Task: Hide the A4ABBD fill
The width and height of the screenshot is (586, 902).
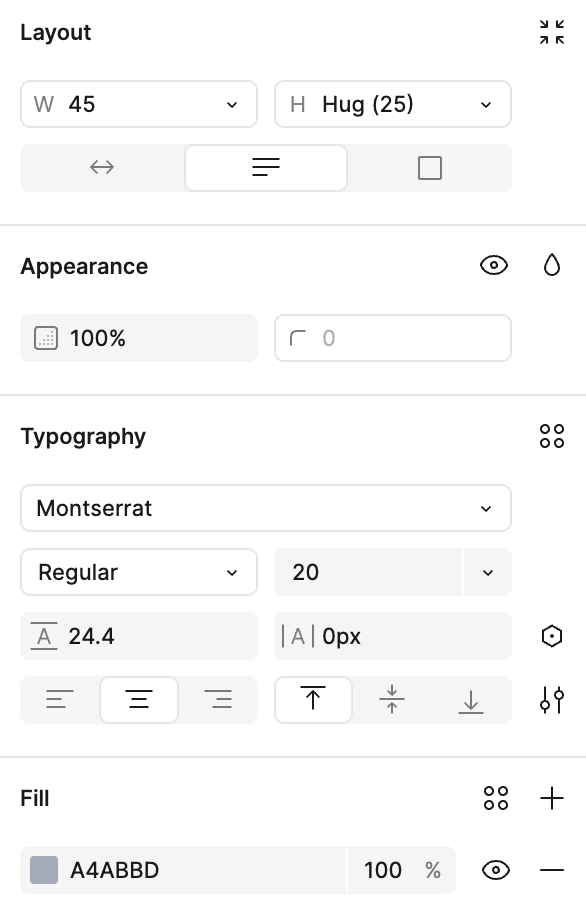Action: 496,870
